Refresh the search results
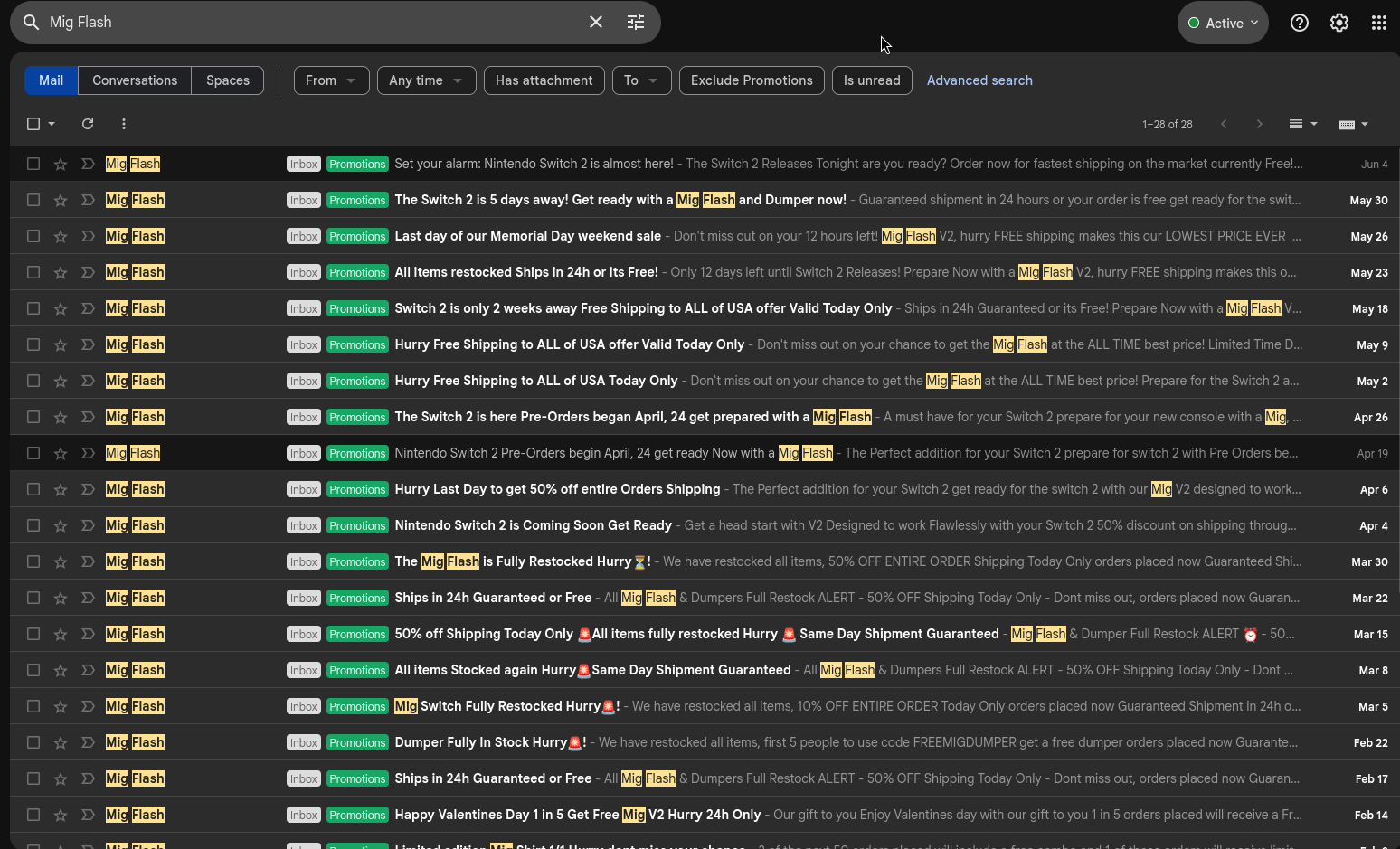Viewport: 1400px width, 849px height. coord(88,124)
